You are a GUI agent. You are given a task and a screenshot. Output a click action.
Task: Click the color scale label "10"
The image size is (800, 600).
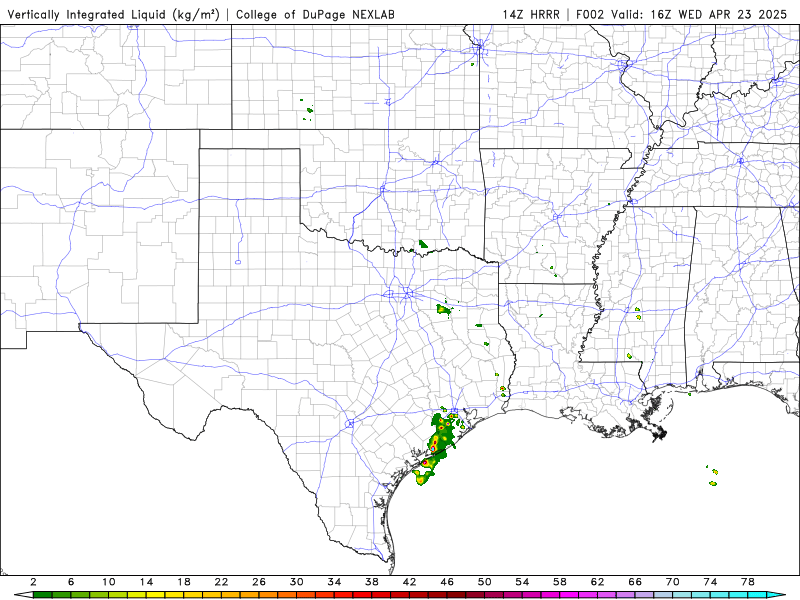109,582
